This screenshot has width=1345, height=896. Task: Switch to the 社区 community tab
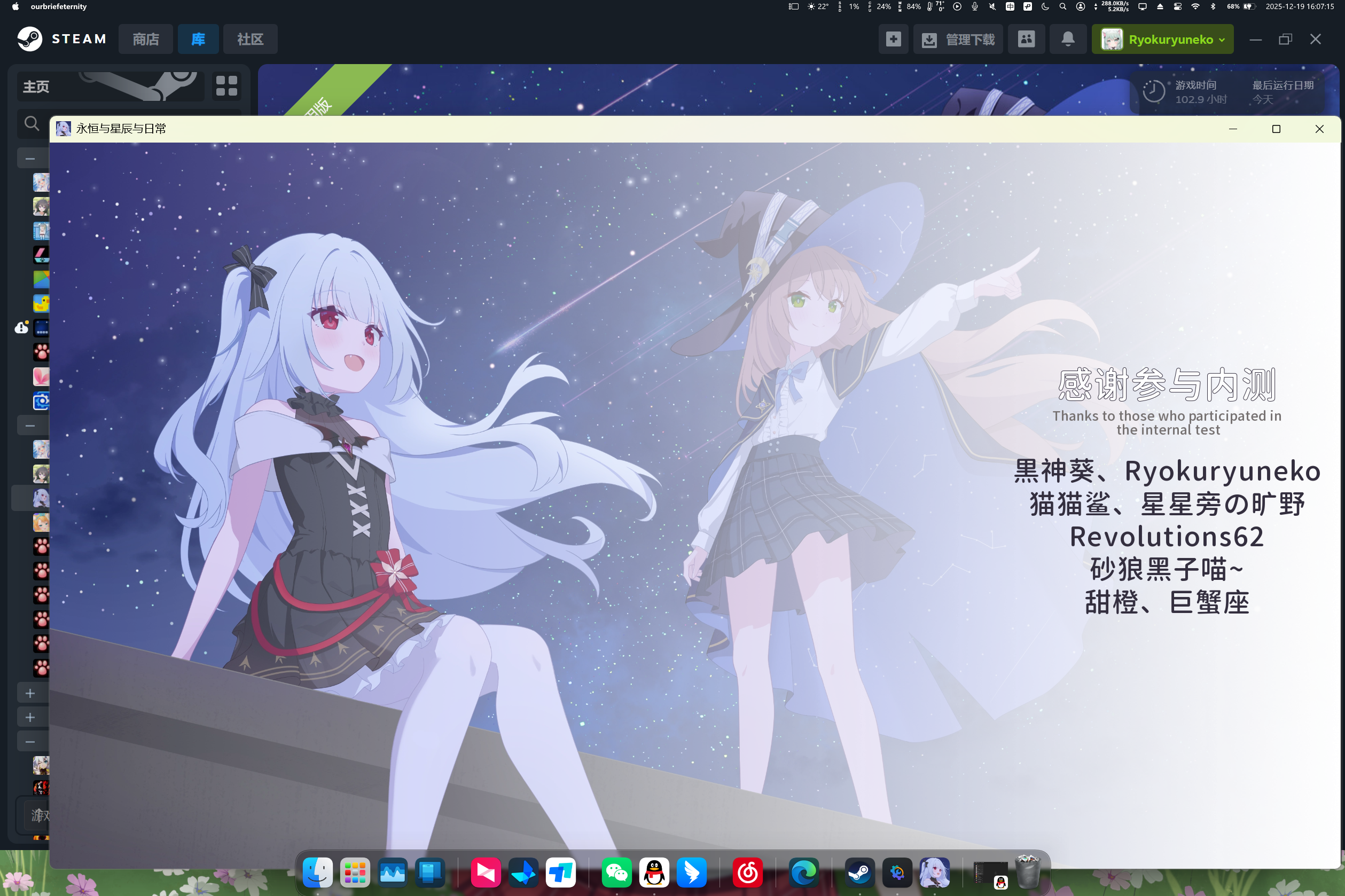pyautogui.click(x=250, y=39)
